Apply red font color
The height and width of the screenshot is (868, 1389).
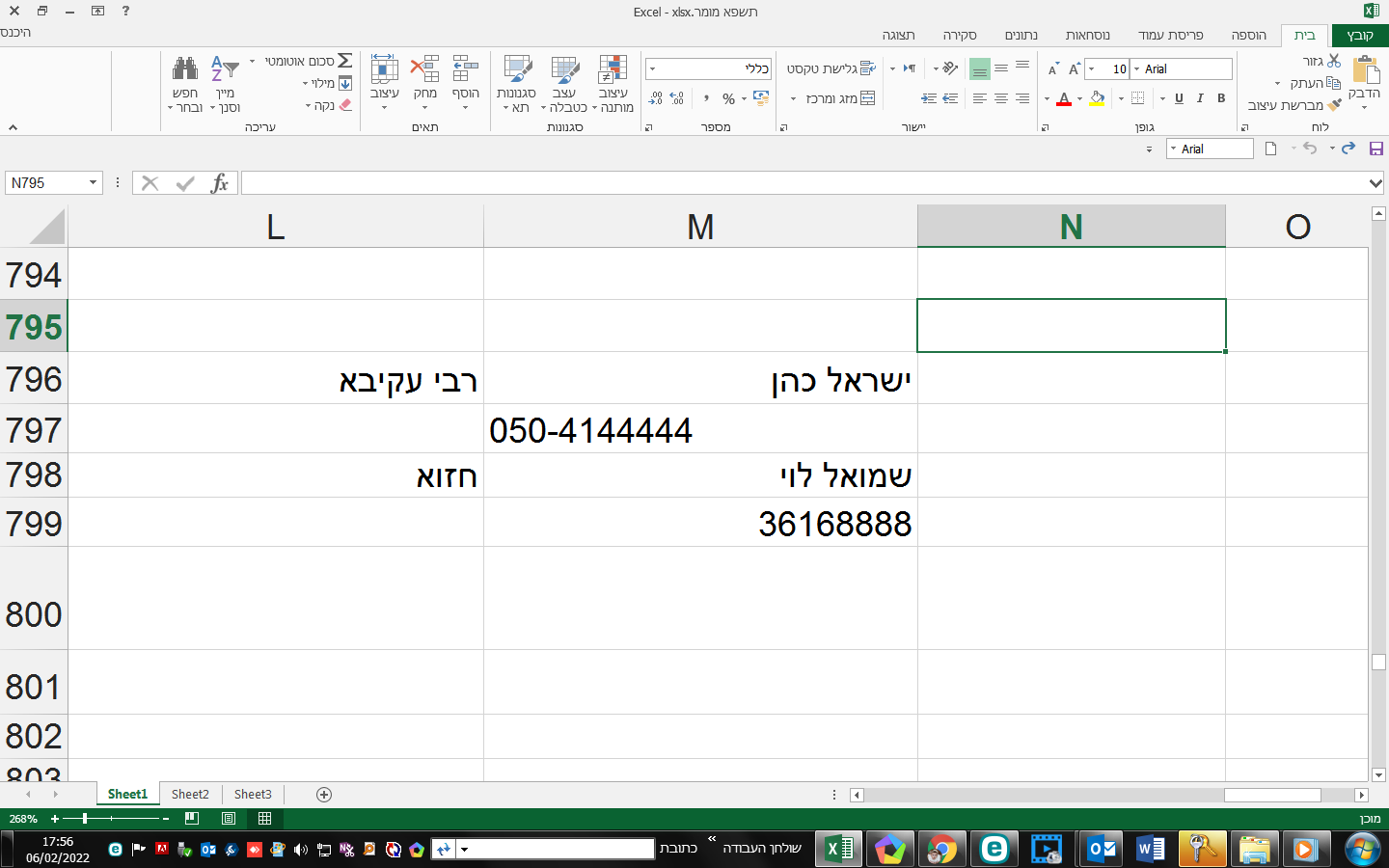(x=1064, y=98)
